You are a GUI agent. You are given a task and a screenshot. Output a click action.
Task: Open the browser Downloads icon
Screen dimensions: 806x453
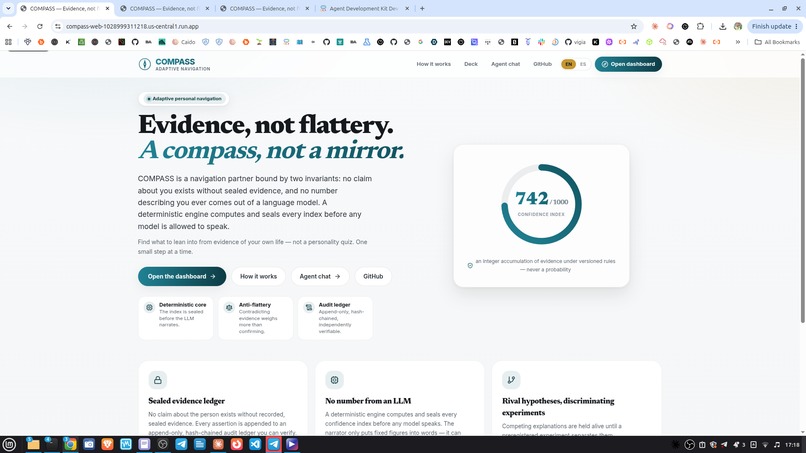coord(722,26)
